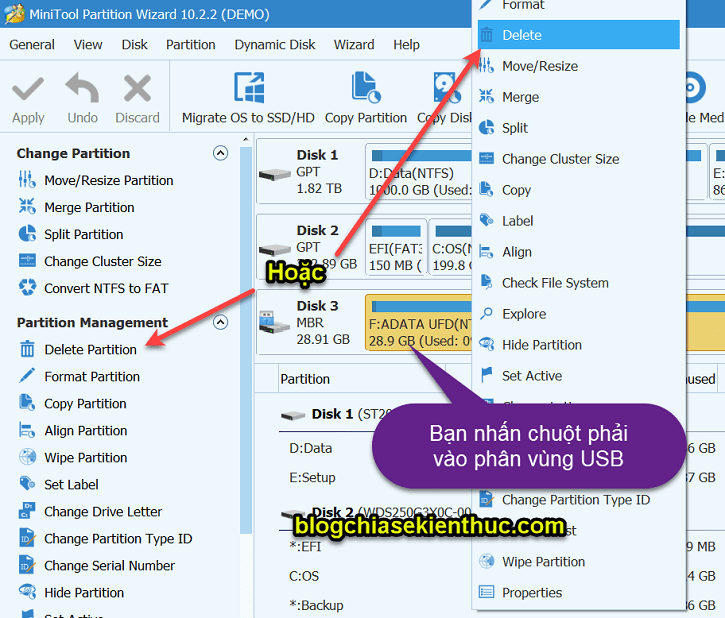
Task: Click the Disk 2 hard drive icon
Action: (x=275, y=250)
